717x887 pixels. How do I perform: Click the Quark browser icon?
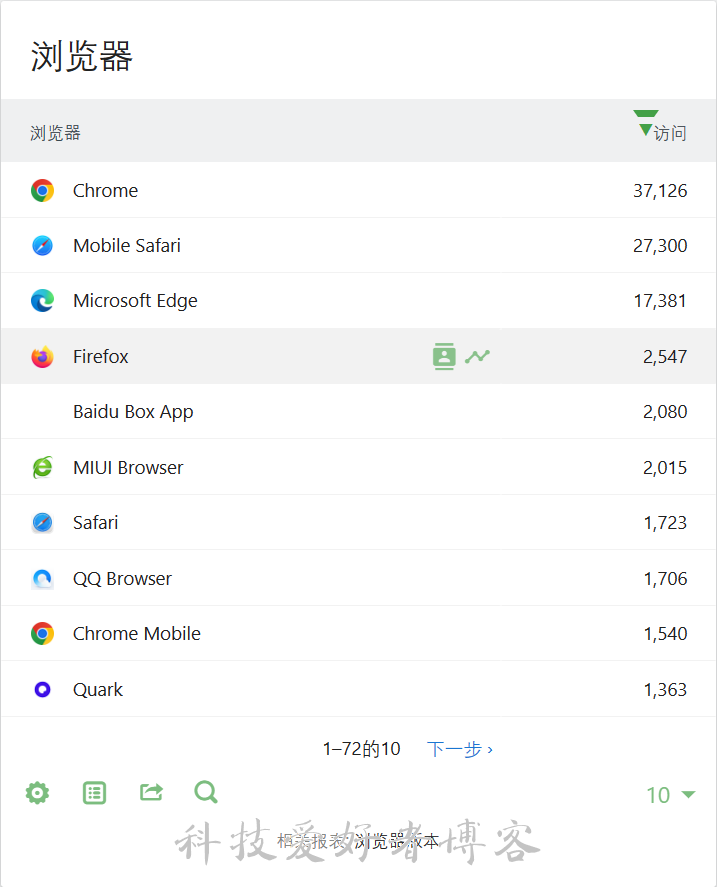tap(42, 690)
